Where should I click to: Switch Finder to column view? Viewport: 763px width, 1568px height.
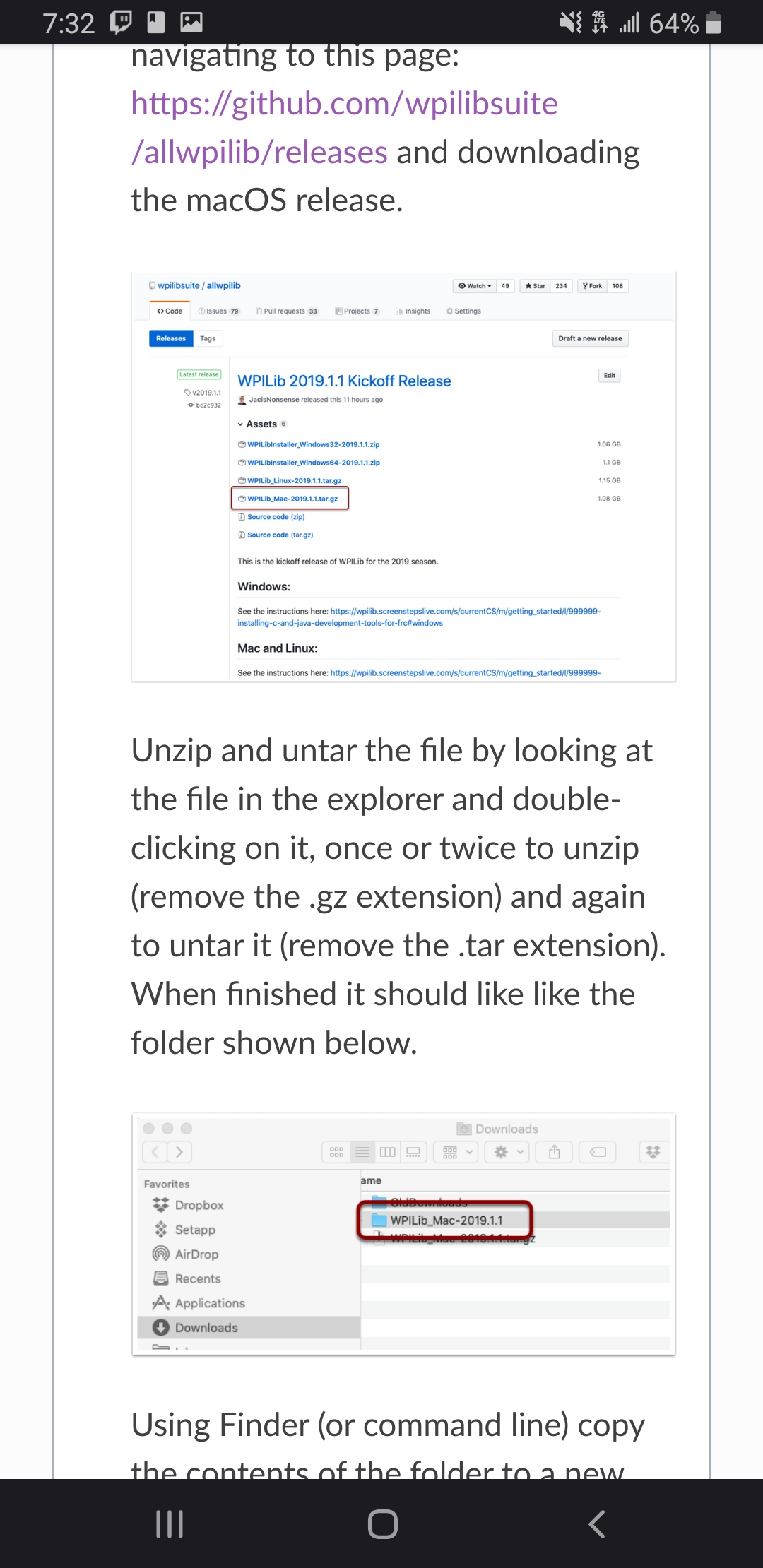(x=387, y=1152)
